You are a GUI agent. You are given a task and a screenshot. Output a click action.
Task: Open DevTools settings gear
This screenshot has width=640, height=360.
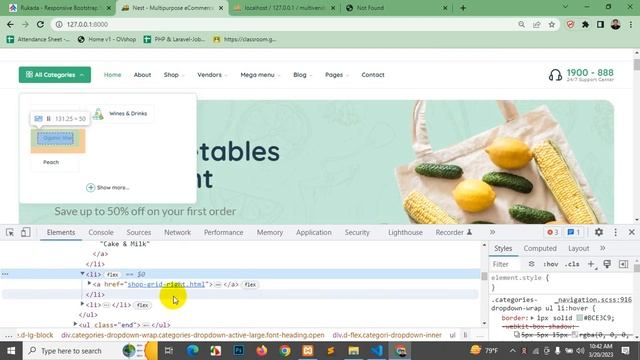click(599, 232)
